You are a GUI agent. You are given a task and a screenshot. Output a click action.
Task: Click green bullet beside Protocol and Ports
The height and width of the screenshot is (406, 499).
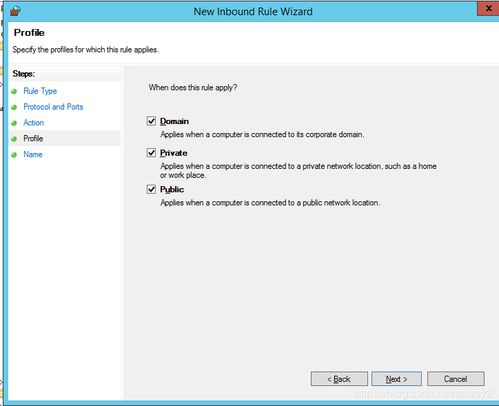click(14, 107)
